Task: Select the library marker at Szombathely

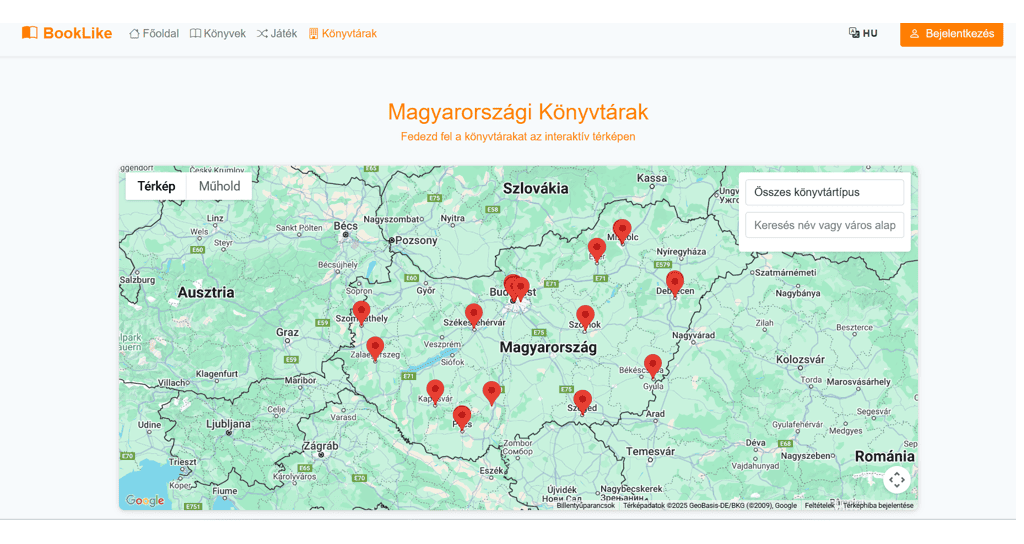Action: (361, 312)
